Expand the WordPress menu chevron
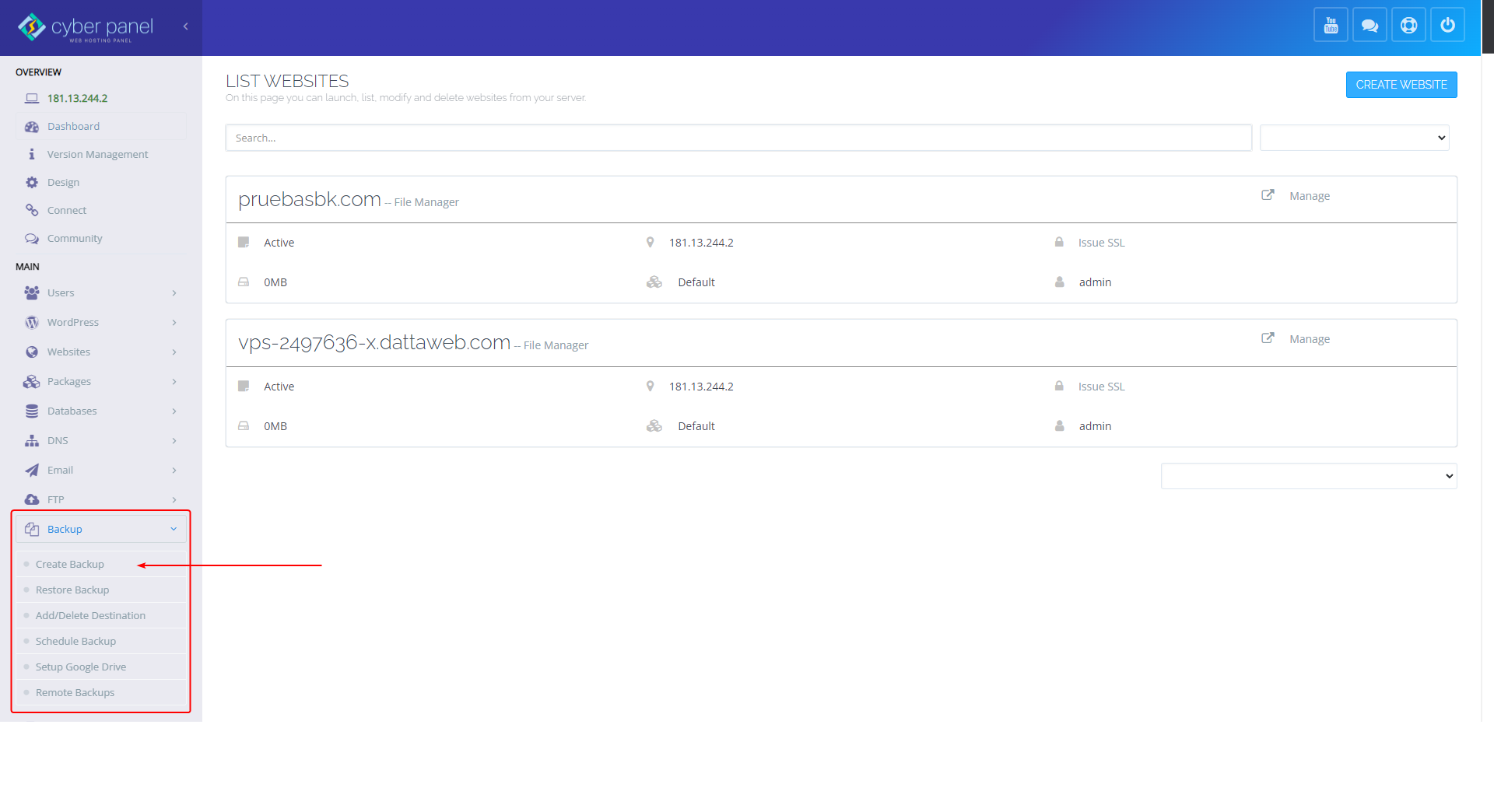1494x812 pixels. [x=174, y=323]
